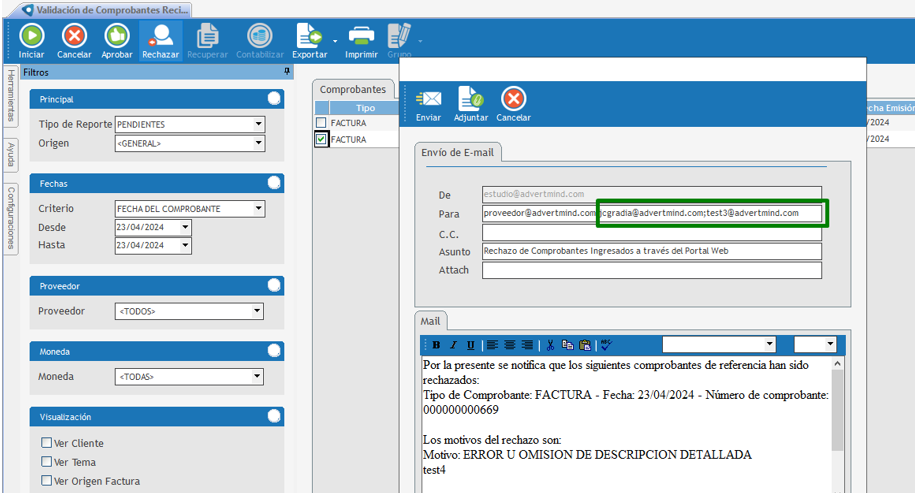Open the Origen dropdown

tap(259, 143)
